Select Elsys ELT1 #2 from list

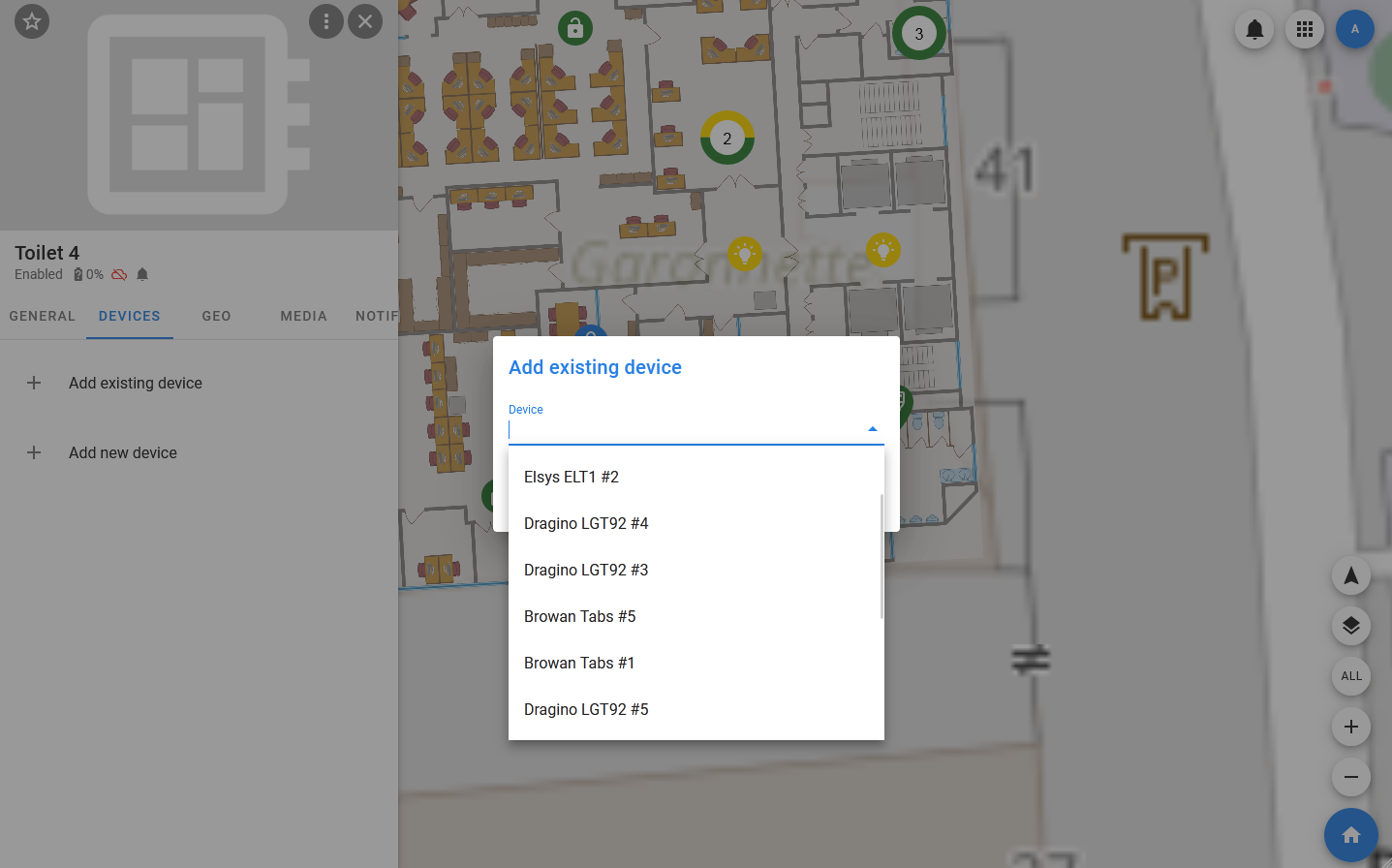click(572, 477)
